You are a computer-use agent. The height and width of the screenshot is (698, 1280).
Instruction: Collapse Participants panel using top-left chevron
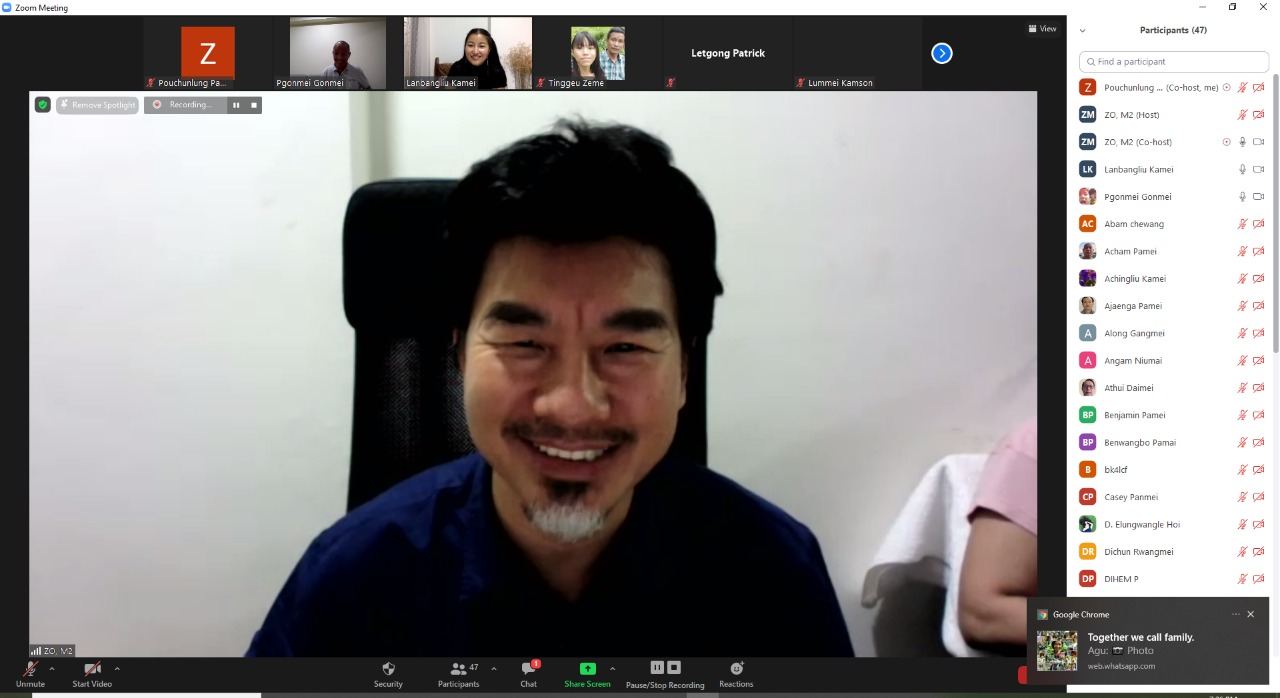pyautogui.click(x=1082, y=31)
